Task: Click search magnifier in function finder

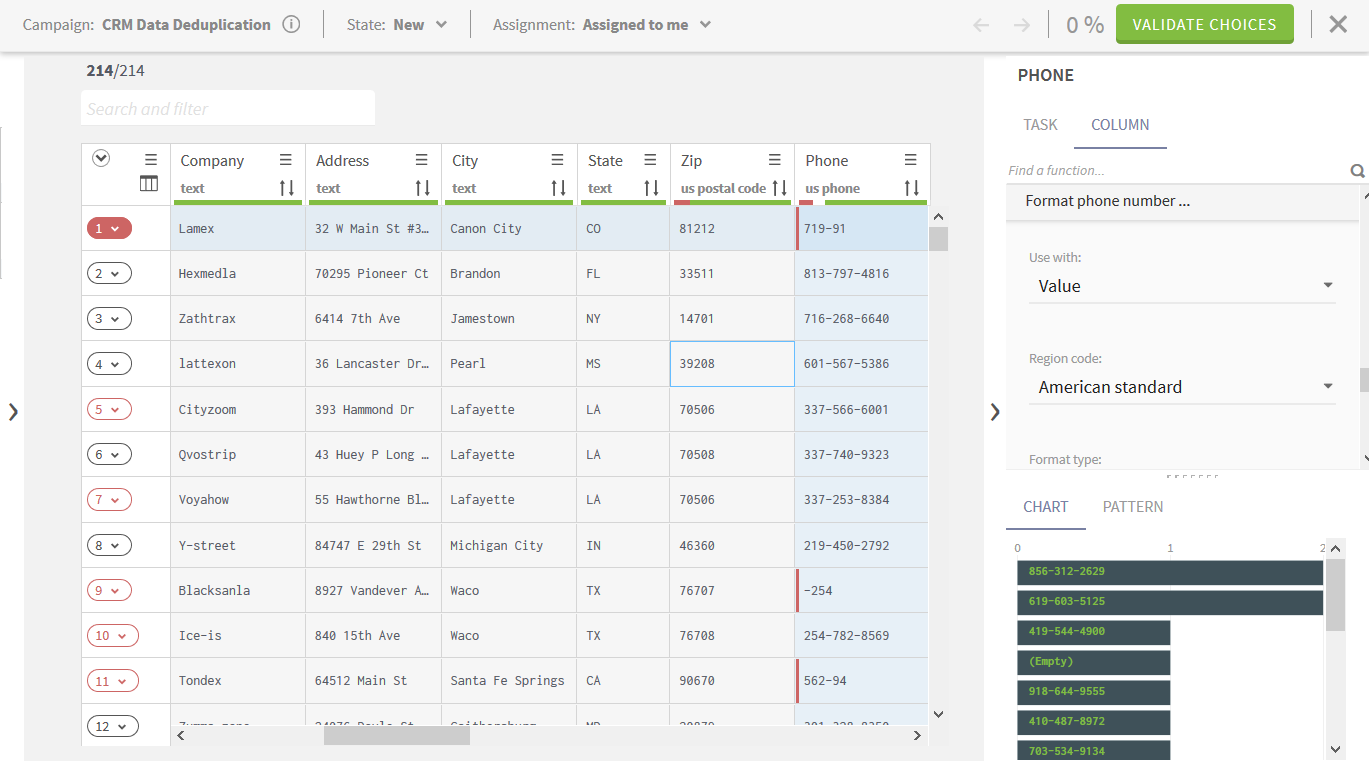Action: [x=1357, y=171]
